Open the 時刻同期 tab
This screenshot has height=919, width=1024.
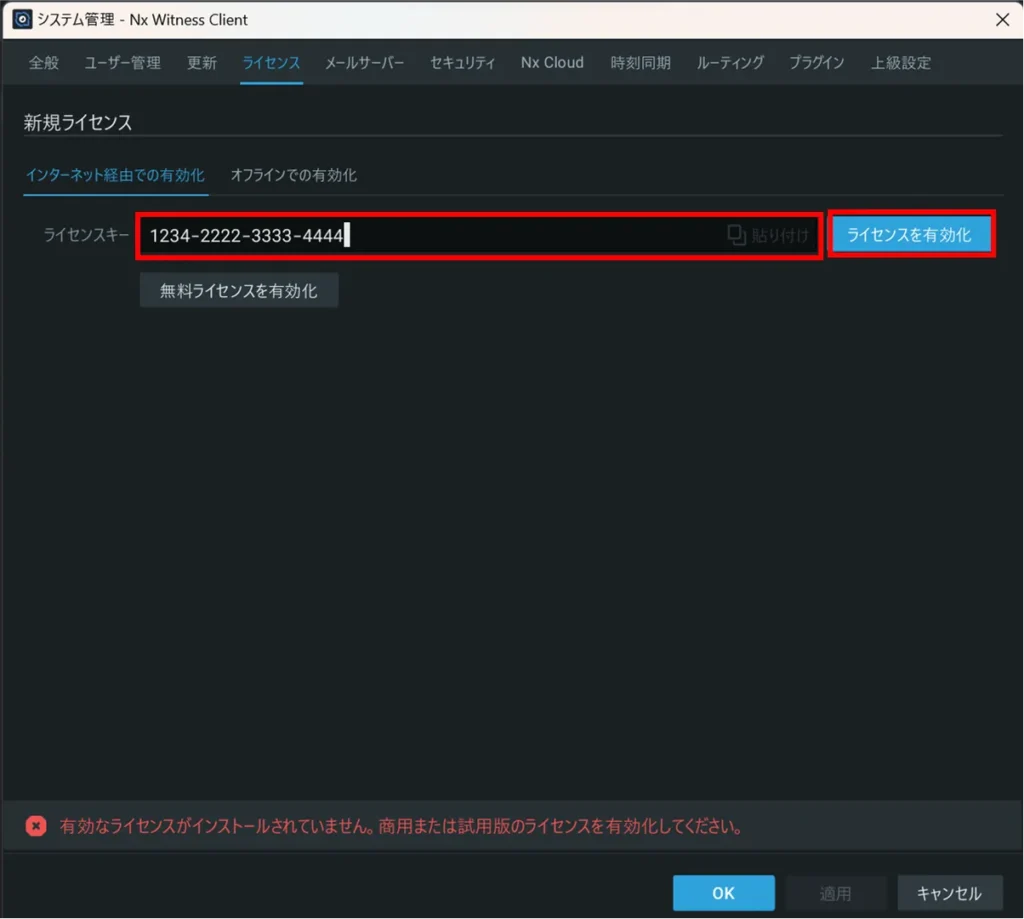640,62
